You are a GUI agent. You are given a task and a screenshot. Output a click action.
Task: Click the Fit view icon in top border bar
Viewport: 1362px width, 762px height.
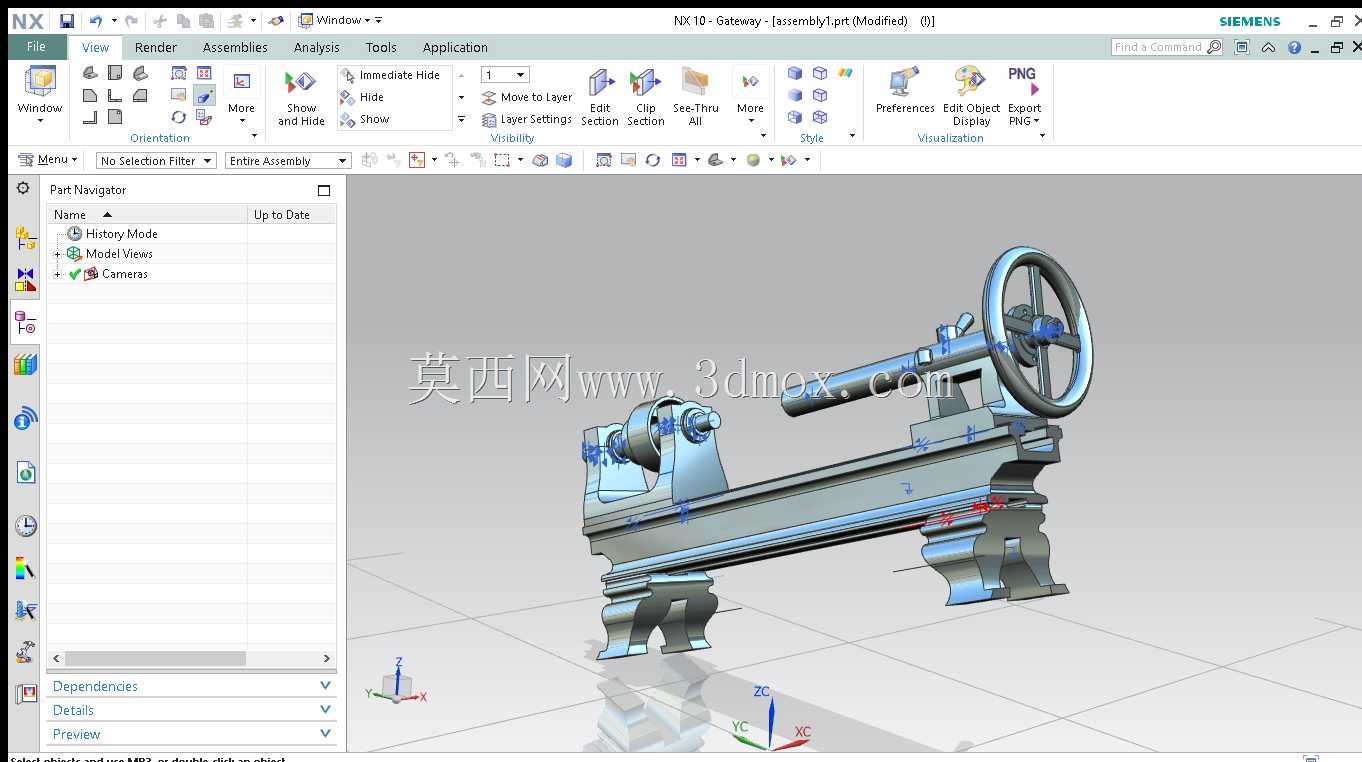tap(603, 160)
